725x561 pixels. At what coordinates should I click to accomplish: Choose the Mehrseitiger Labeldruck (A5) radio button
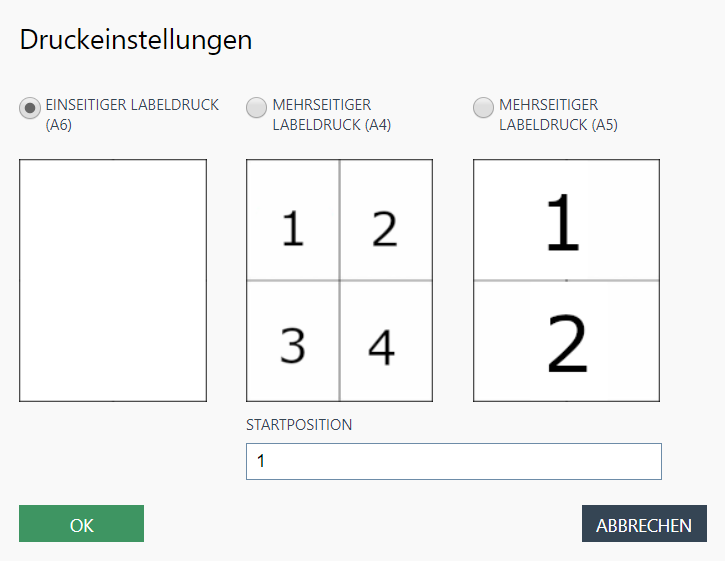coord(483,107)
